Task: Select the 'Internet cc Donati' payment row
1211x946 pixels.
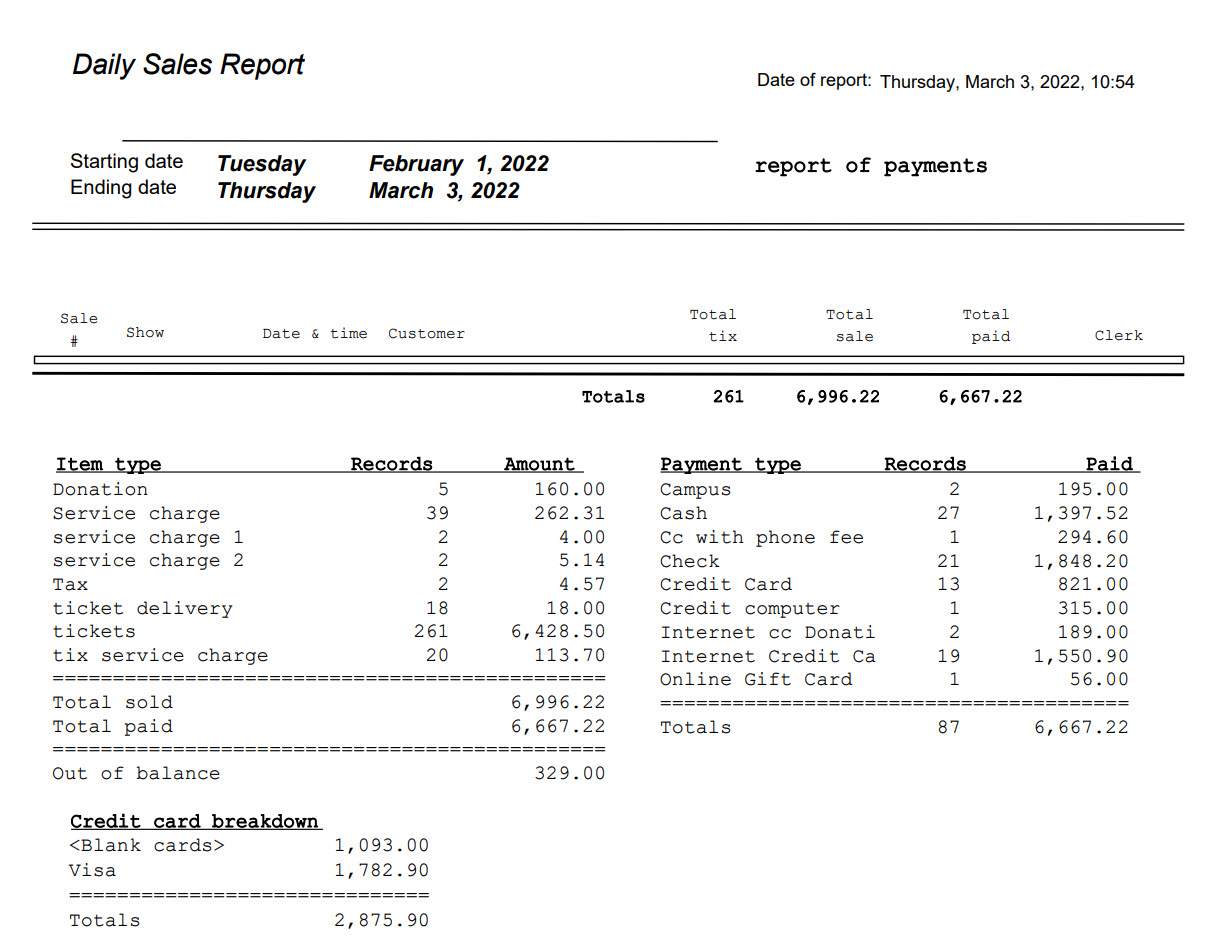Action: (x=767, y=633)
